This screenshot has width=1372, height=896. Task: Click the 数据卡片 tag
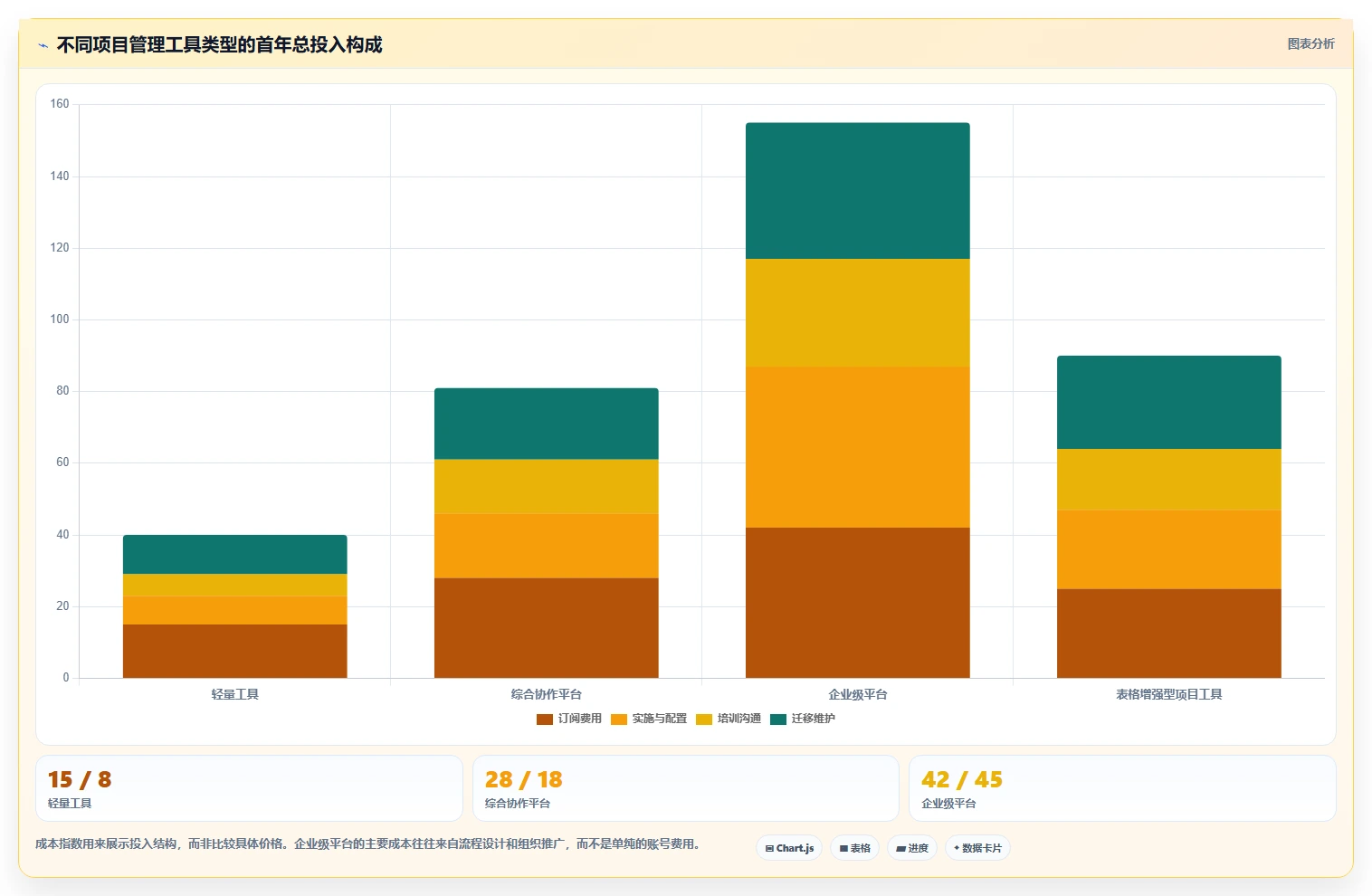[x=977, y=848]
